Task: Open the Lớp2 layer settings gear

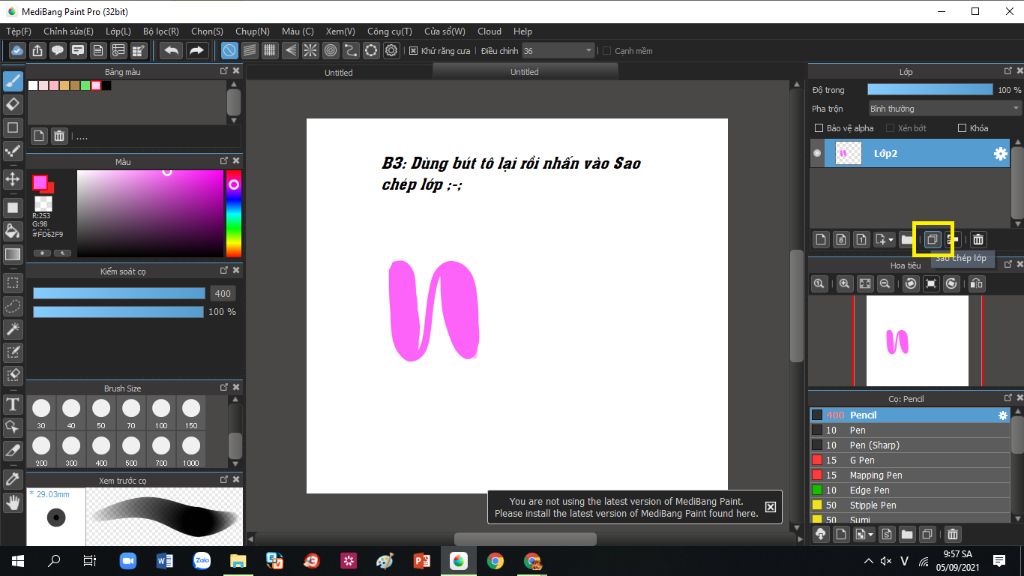Action: [1000, 153]
